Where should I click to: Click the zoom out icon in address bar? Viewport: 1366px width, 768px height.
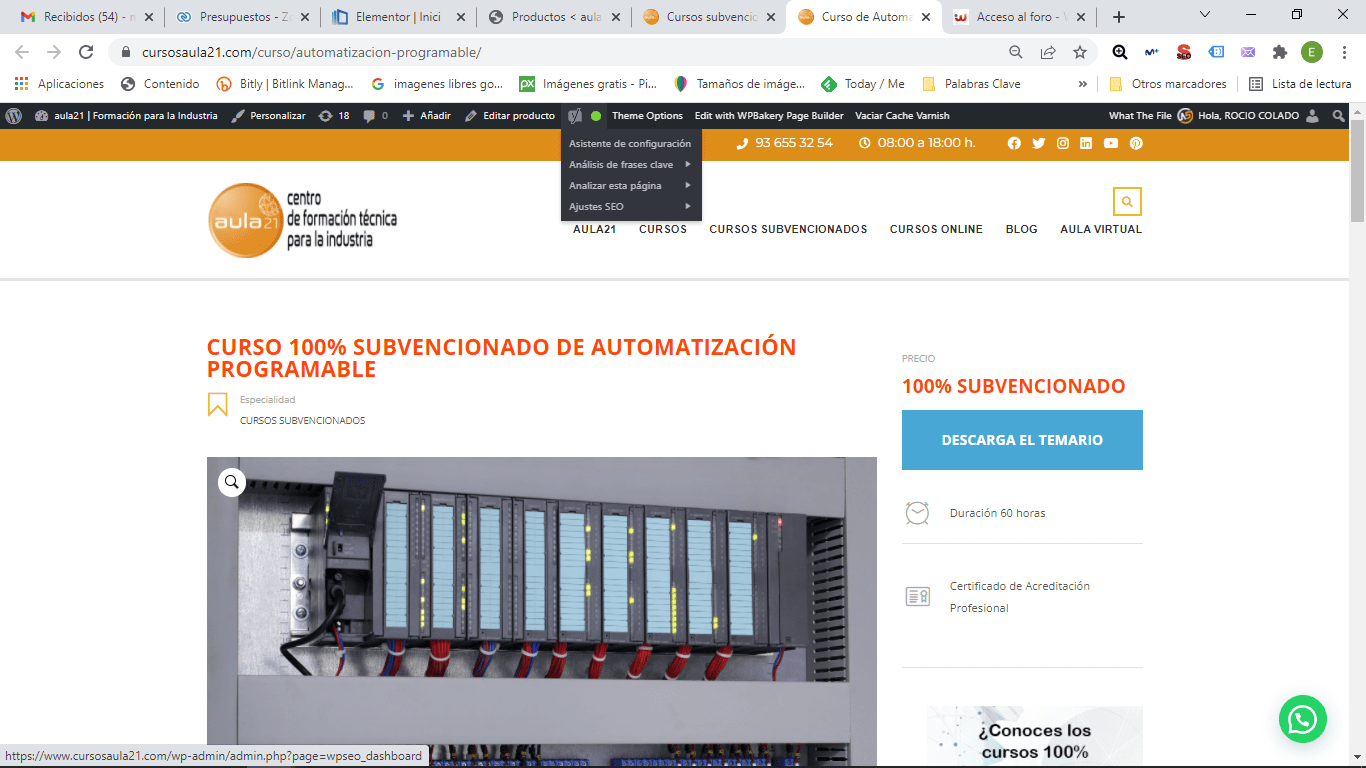click(1016, 52)
